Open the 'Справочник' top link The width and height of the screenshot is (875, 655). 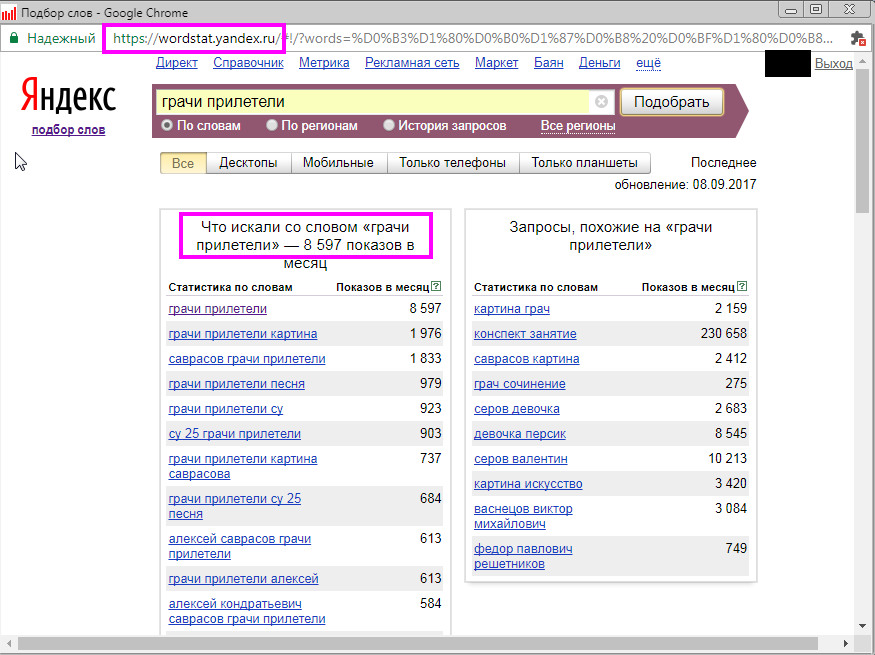[x=248, y=62]
